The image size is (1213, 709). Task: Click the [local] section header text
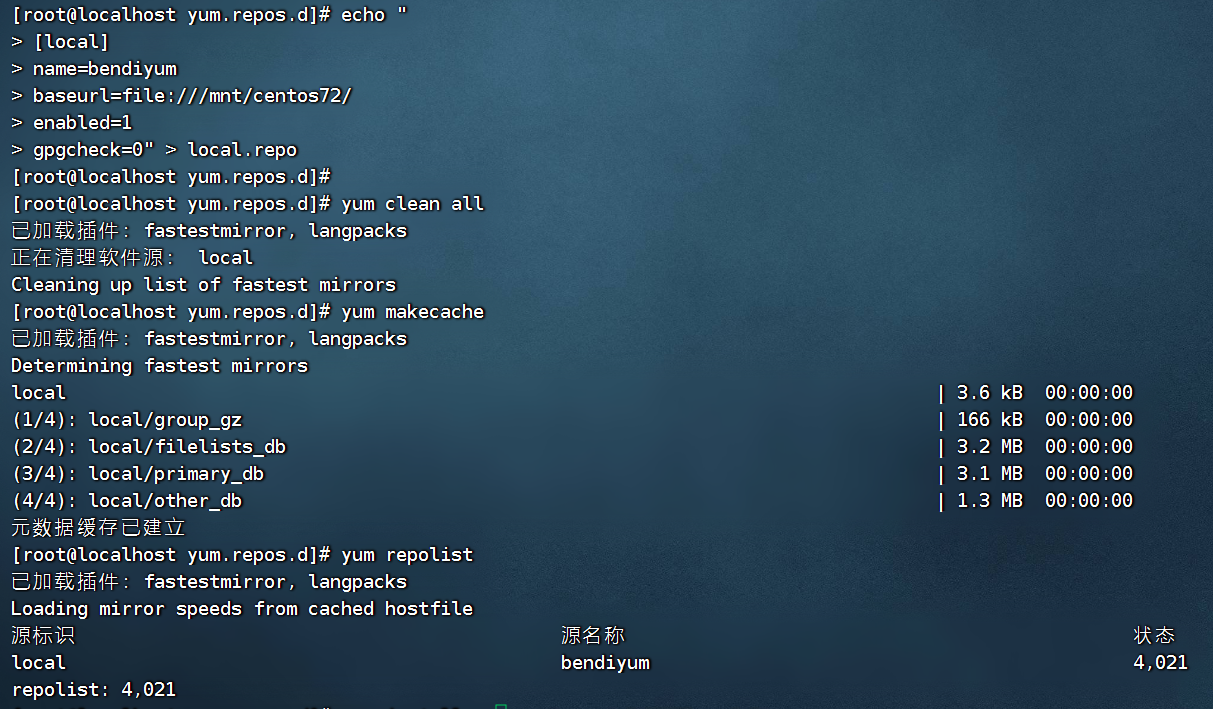(70, 41)
